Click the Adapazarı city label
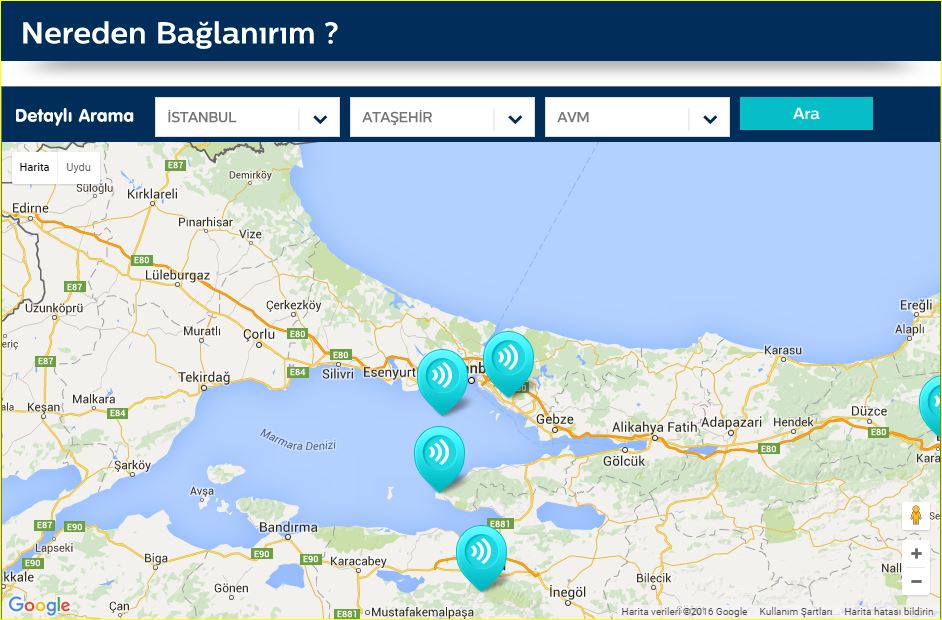Viewport: 942px width, 620px height. tap(731, 422)
